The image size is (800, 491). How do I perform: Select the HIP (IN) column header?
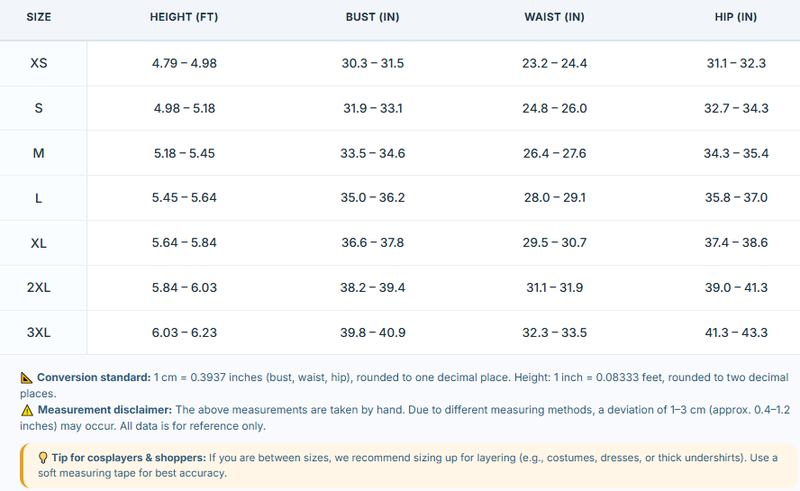click(736, 17)
